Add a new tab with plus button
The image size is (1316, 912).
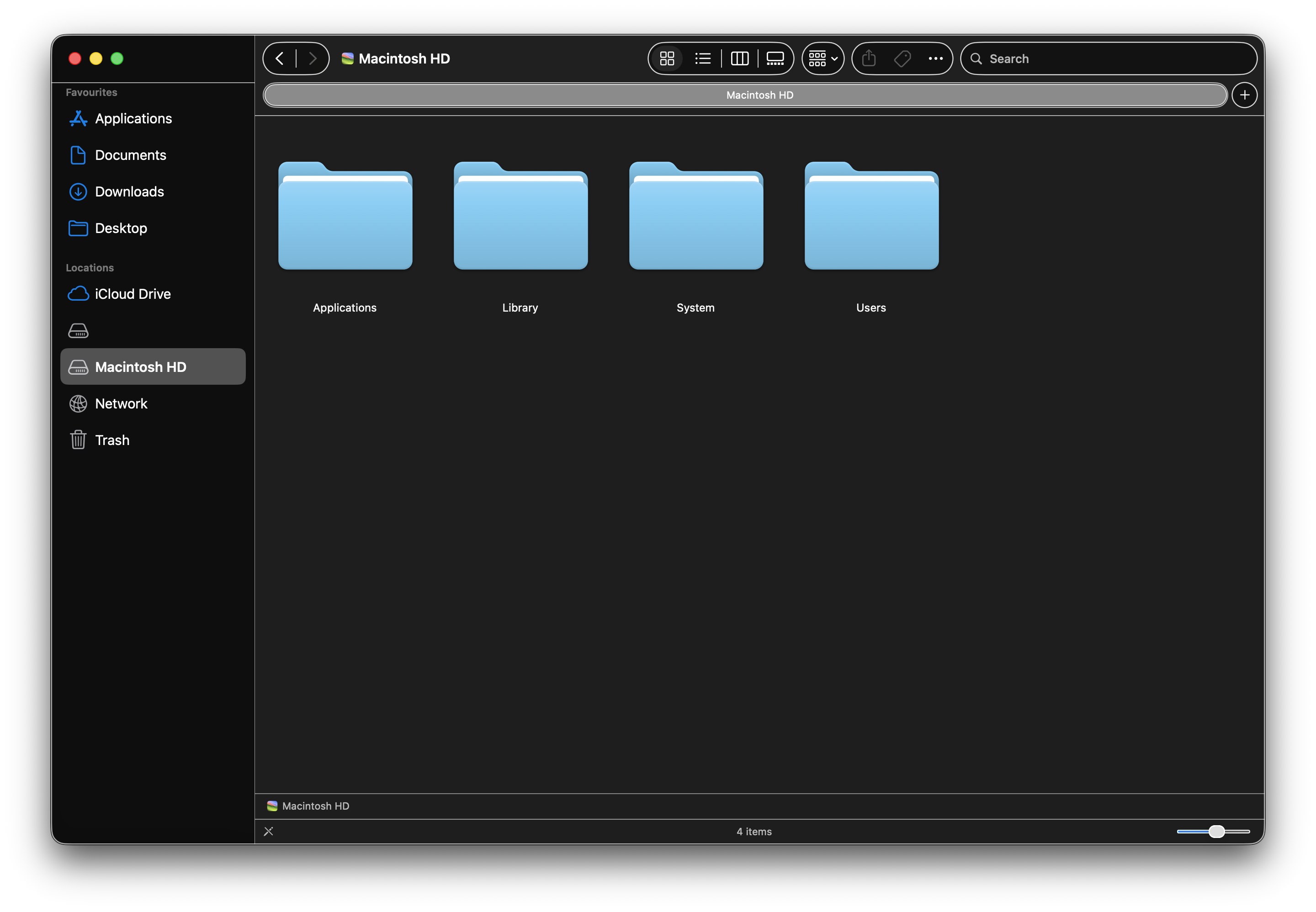click(x=1244, y=95)
